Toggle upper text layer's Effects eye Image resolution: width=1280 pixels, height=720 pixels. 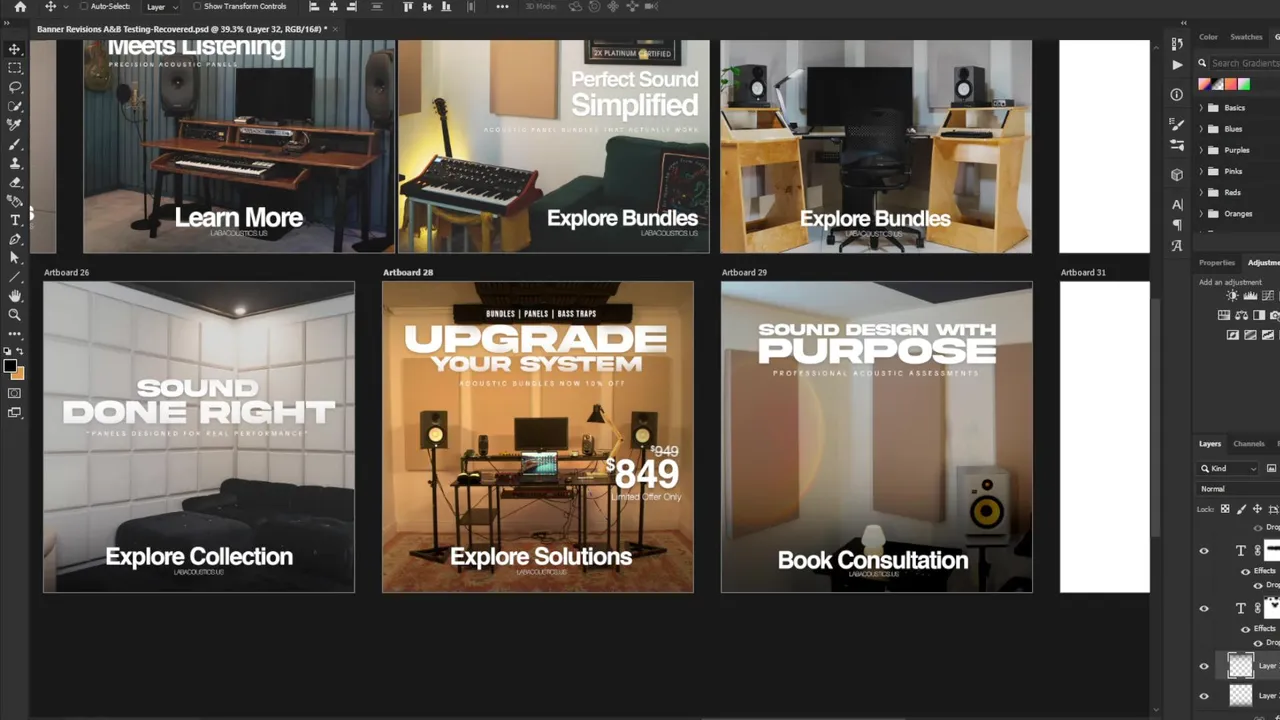(1246, 571)
